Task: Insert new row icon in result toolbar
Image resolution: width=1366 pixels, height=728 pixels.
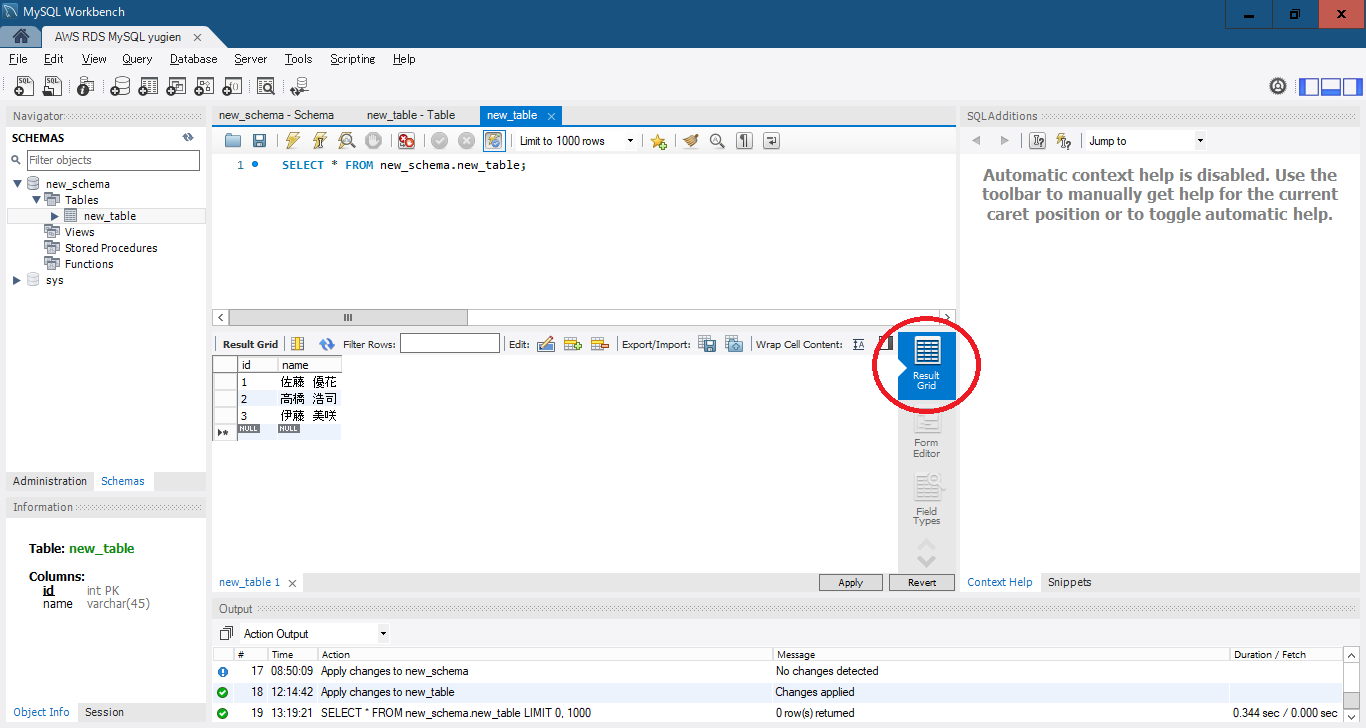Action: [573, 344]
